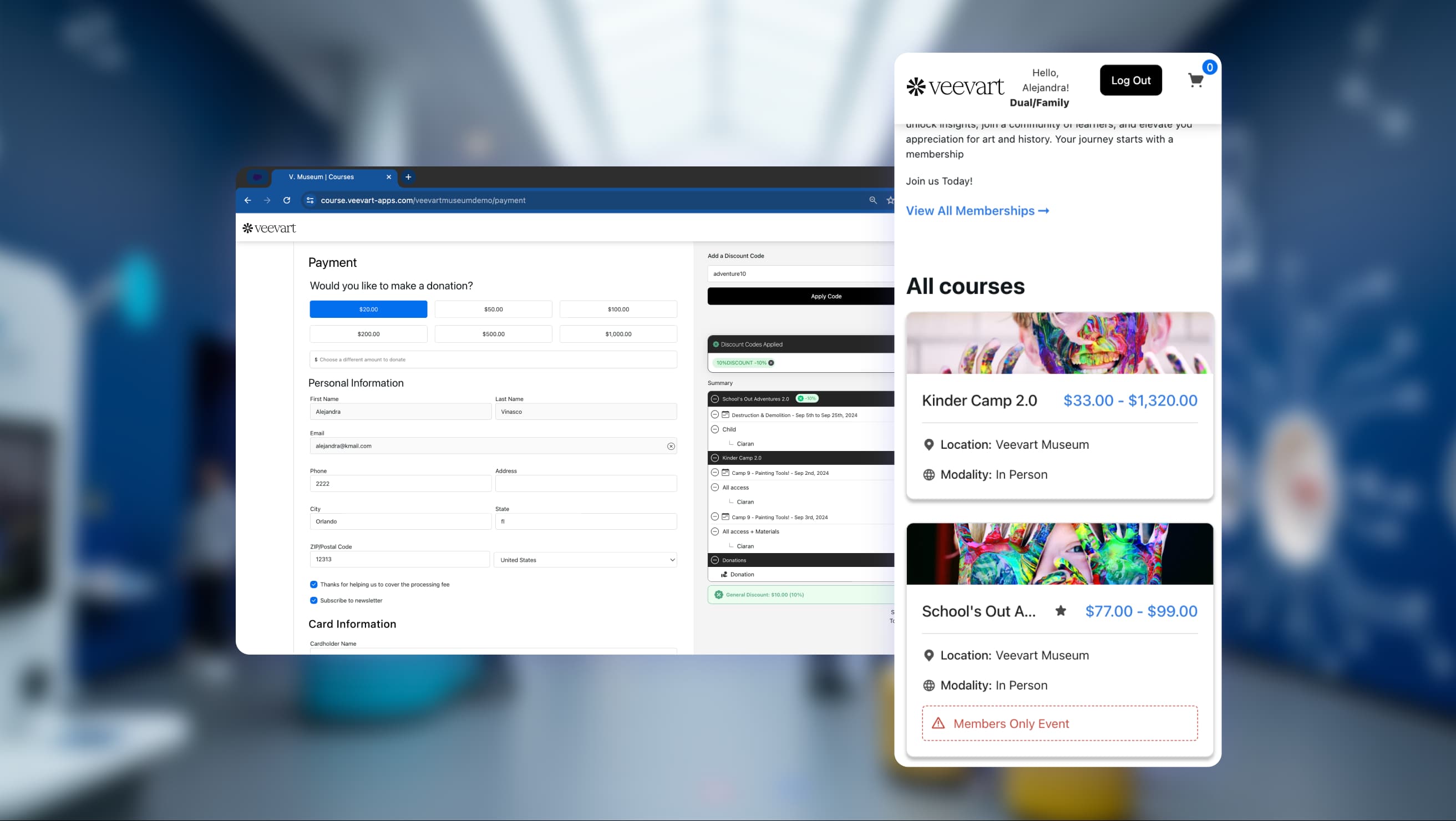Image resolution: width=1456 pixels, height=821 pixels.
Task: Click the warning triangle in Members Only Event notice
Action: [x=938, y=723]
